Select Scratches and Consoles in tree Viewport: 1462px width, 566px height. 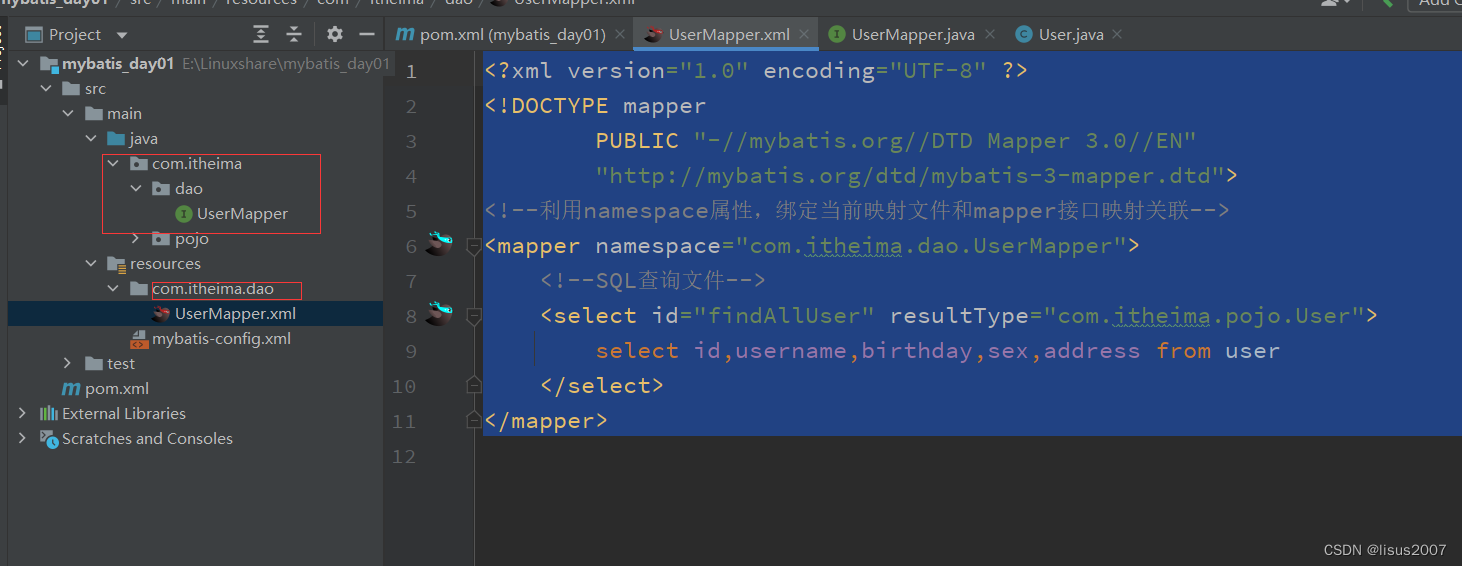(147, 439)
